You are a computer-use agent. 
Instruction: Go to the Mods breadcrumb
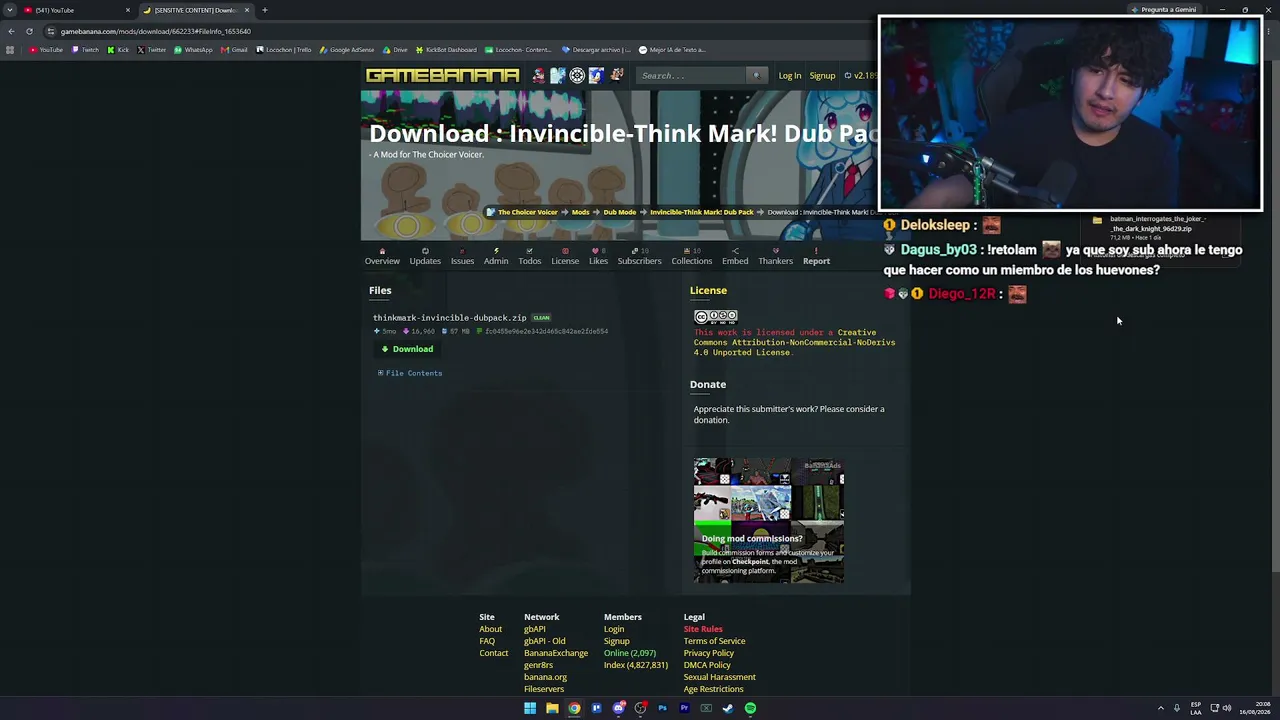pyautogui.click(x=580, y=212)
